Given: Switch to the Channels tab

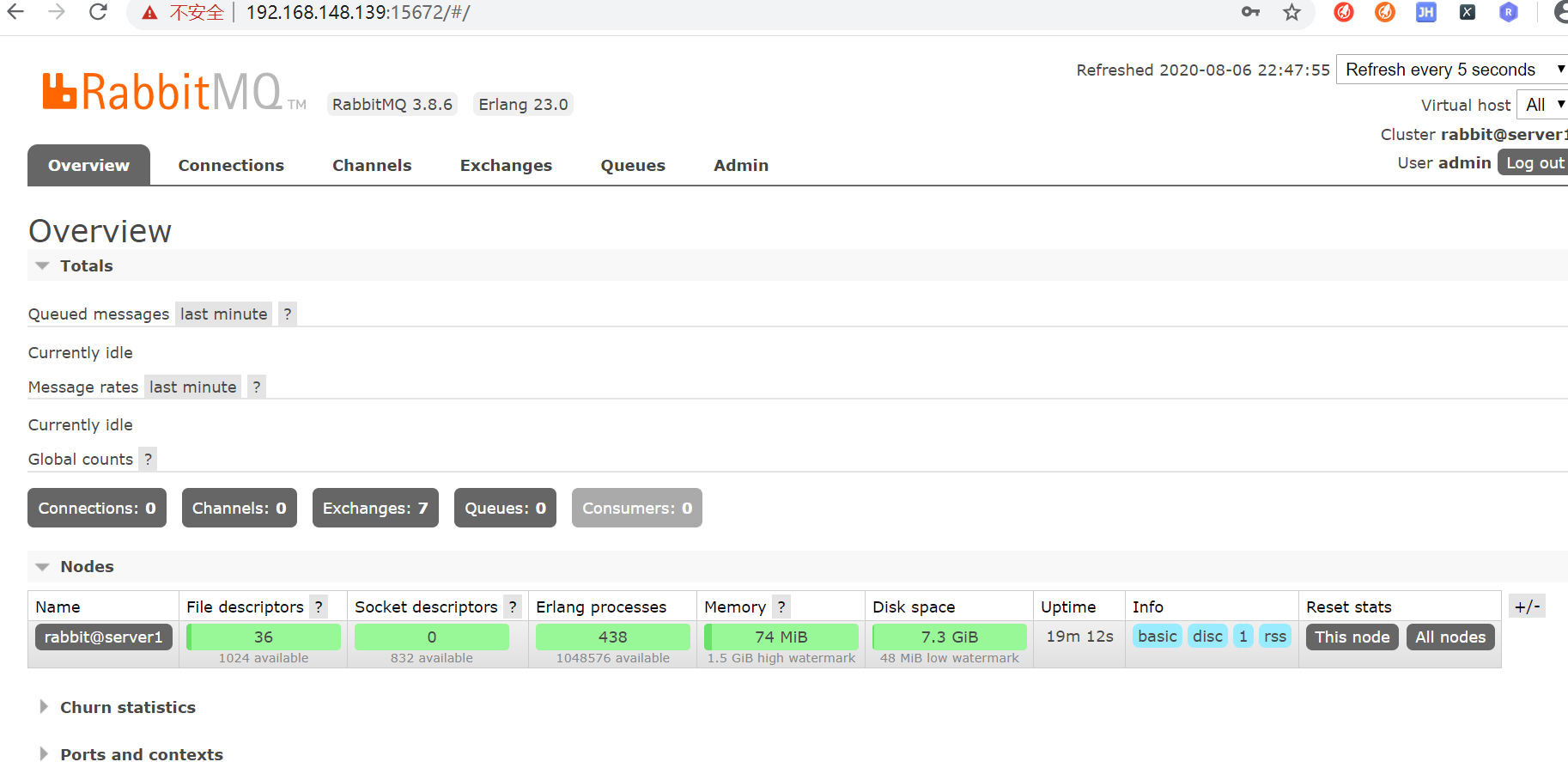Looking at the screenshot, I should [372, 165].
